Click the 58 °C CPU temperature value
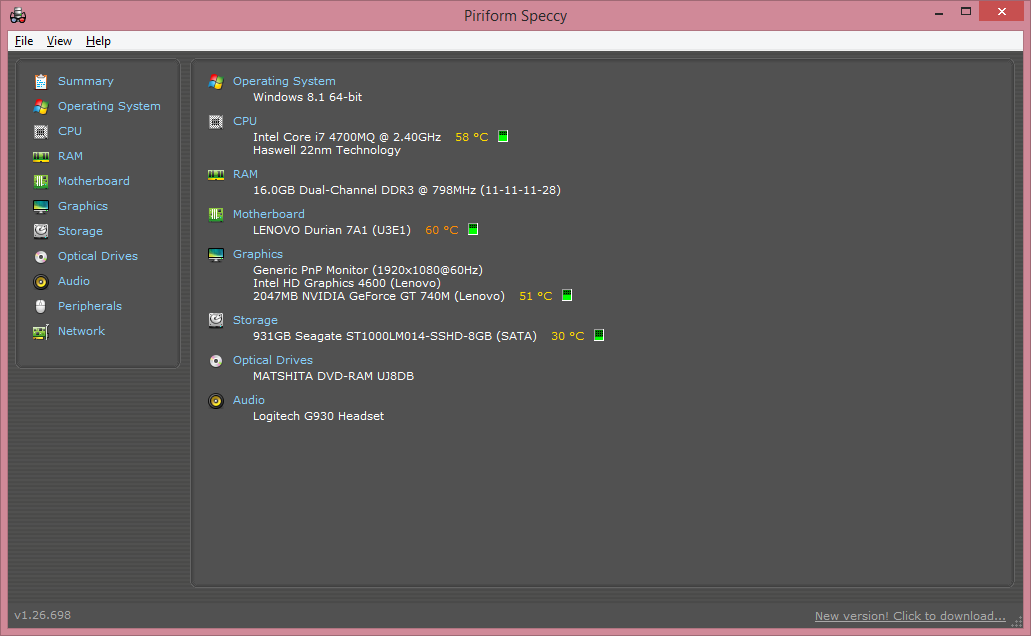This screenshot has height=636, width=1031. tap(471, 137)
